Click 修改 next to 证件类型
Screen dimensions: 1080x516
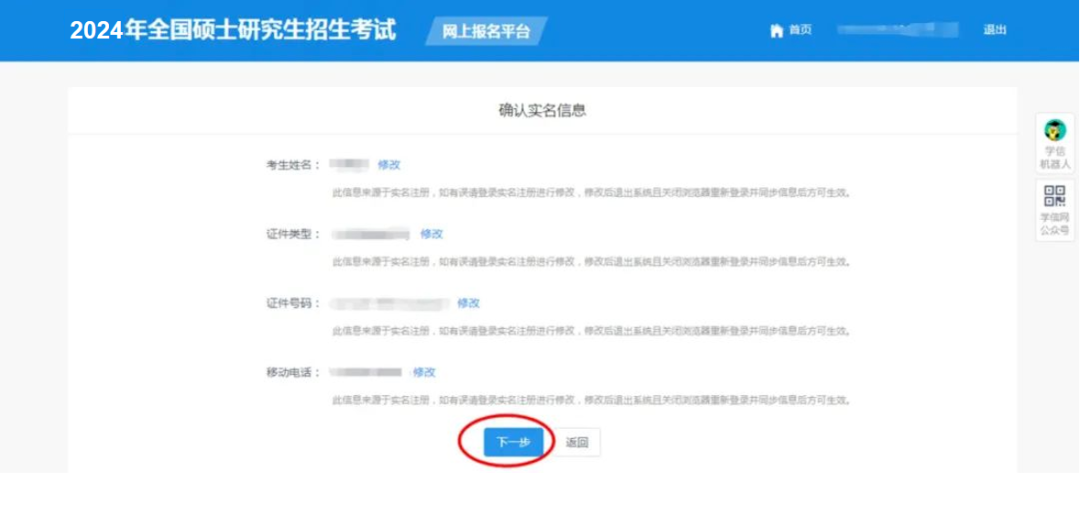point(431,234)
